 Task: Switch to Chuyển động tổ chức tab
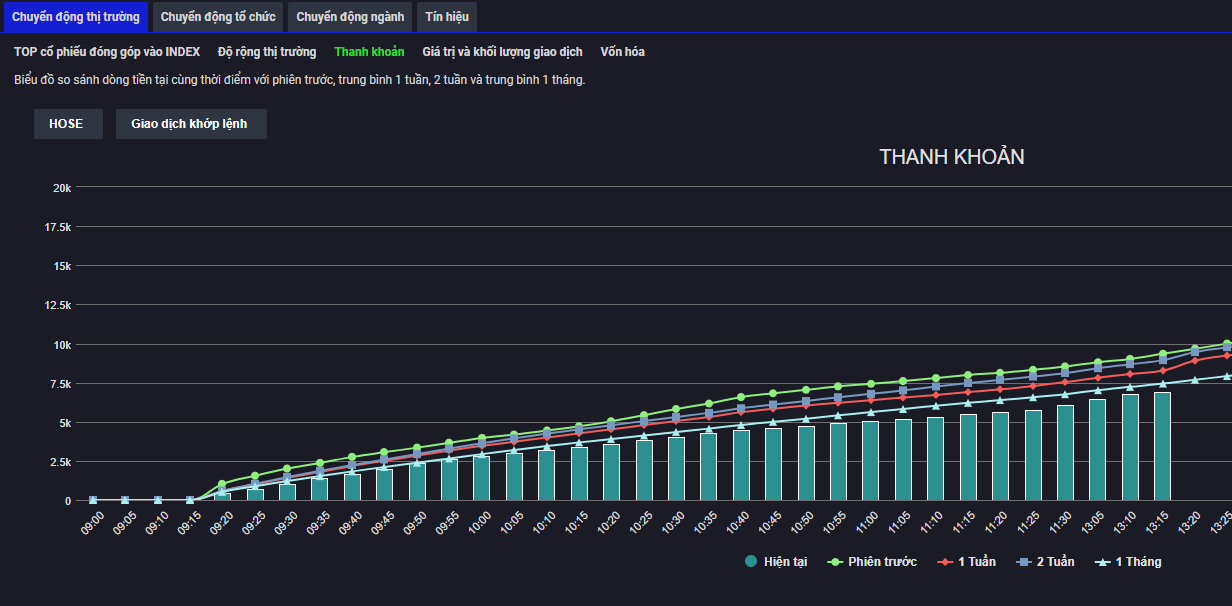click(217, 17)
